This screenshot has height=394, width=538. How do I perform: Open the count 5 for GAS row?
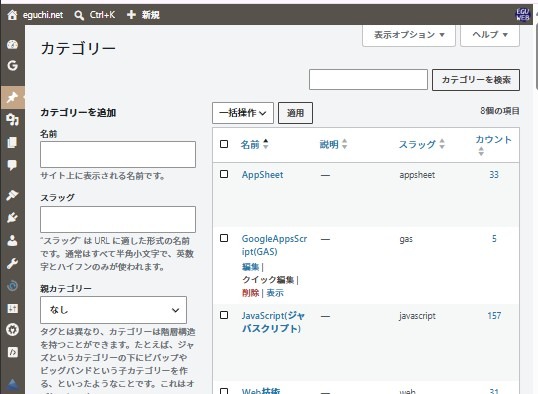pos(494,239)
